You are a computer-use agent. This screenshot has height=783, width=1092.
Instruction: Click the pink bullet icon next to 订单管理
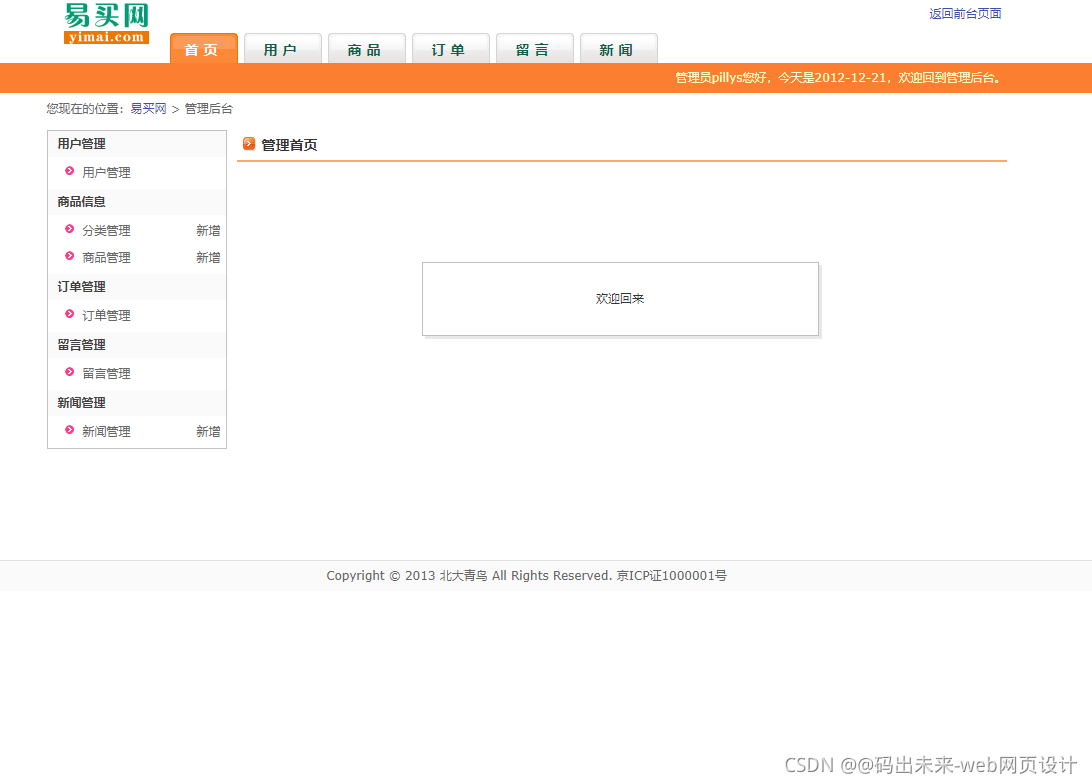[x=70, y=313]
